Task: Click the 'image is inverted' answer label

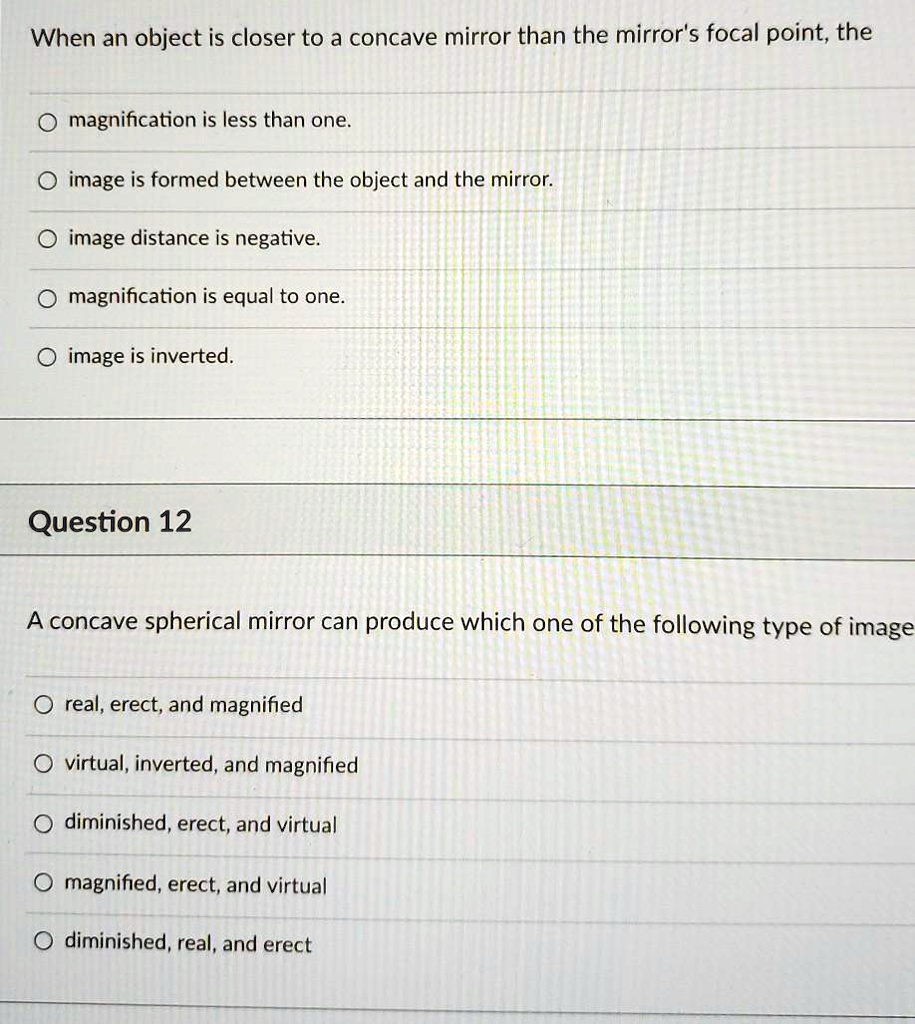Action: click(150, 356)
